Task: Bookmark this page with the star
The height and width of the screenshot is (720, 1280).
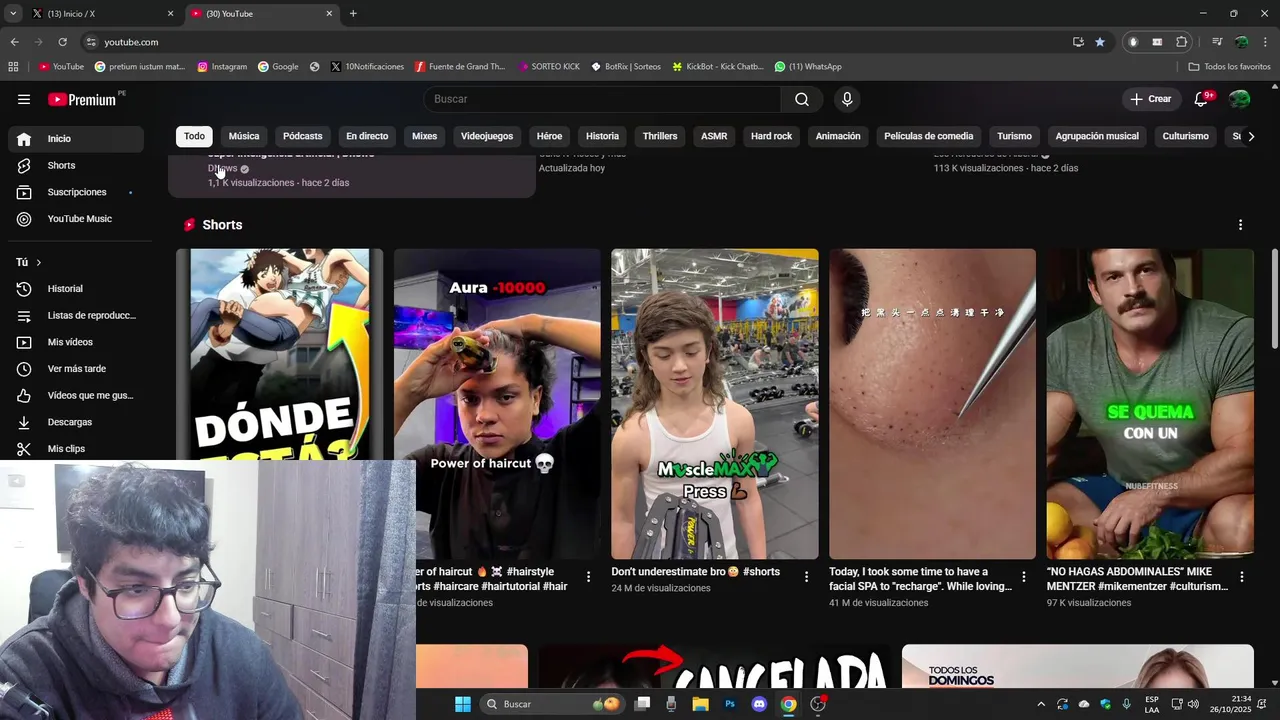Action: (1100, 42)
